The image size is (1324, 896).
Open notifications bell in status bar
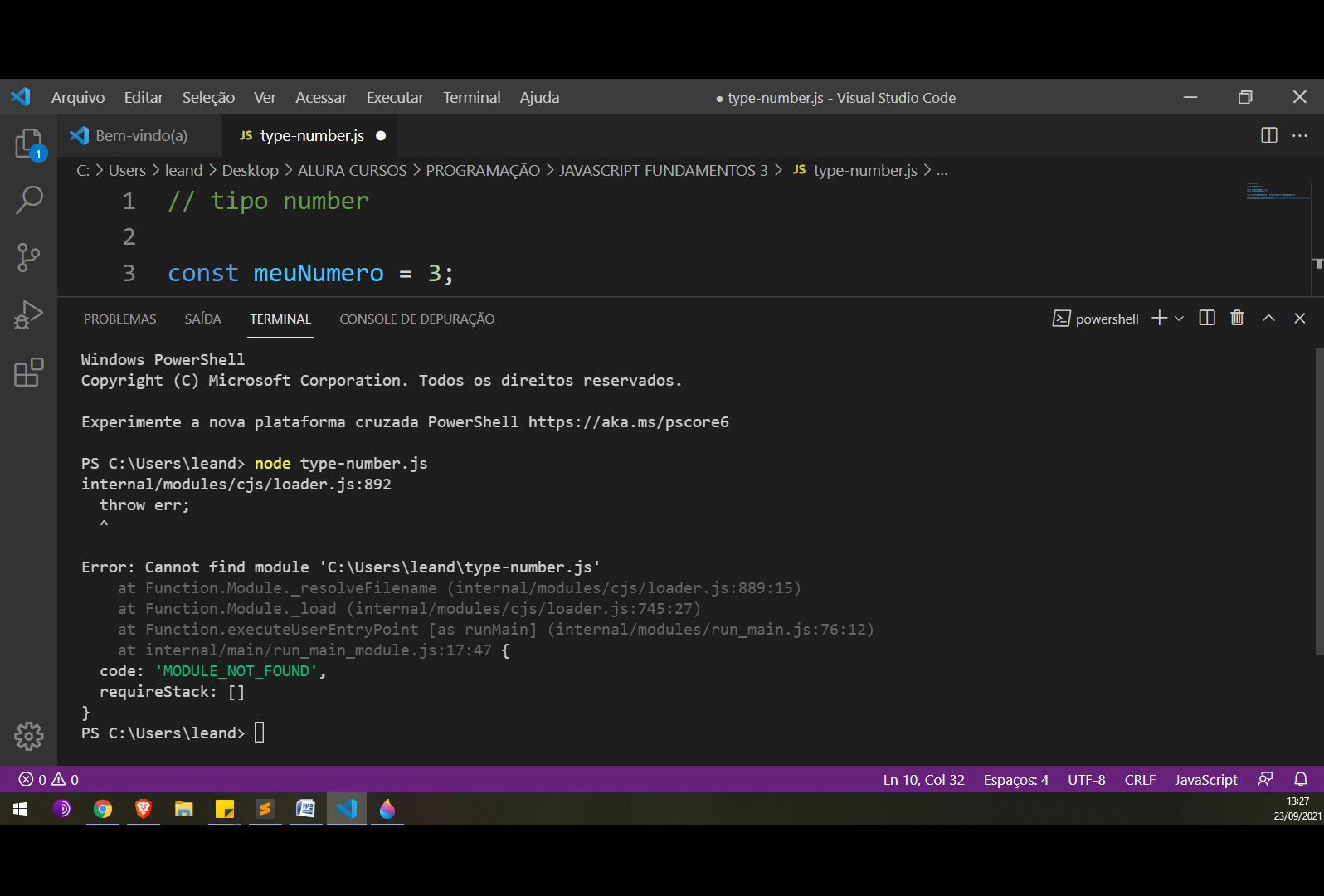(1301, 779)
